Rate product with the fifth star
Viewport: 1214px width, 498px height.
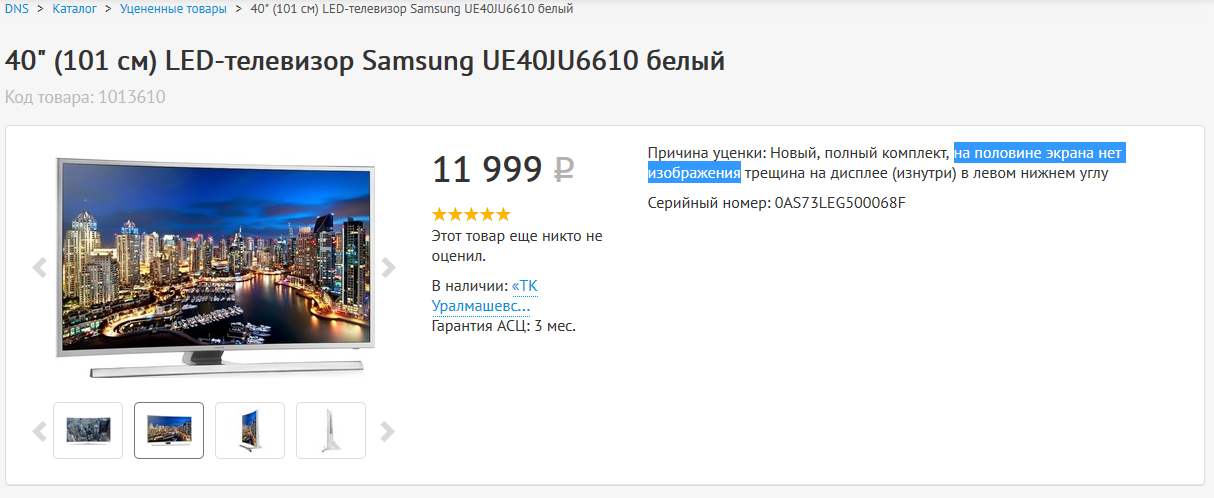(503, 214)
